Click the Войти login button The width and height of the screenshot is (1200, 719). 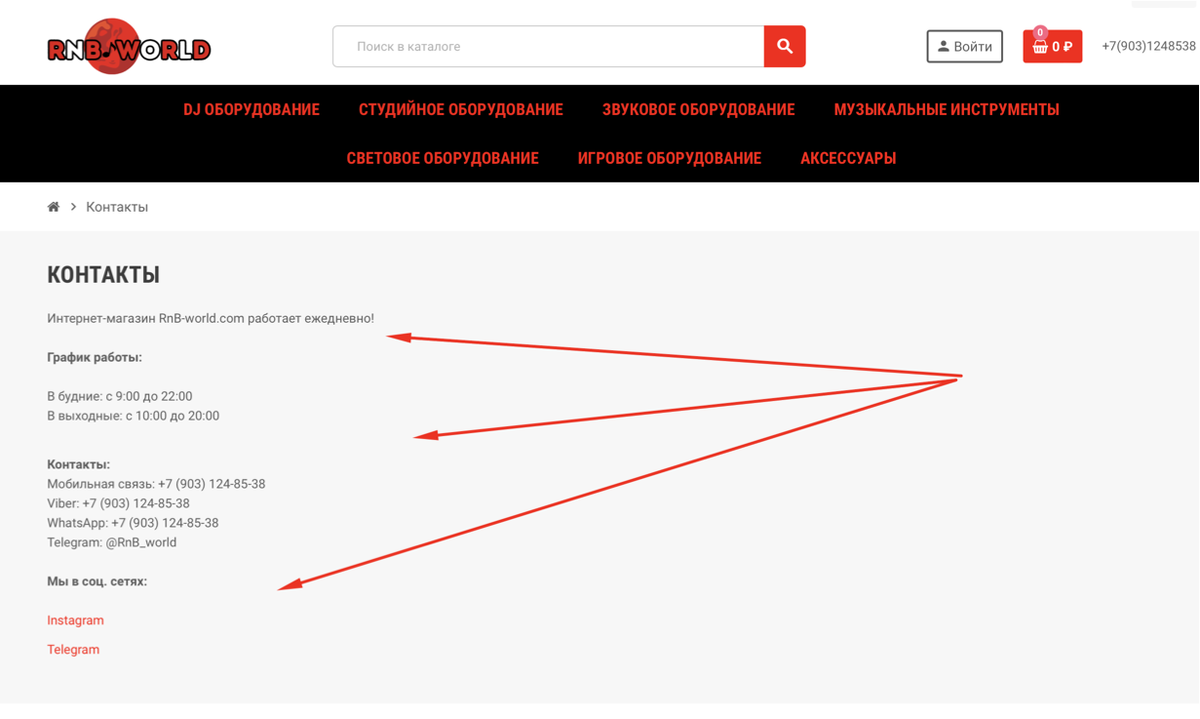tap(965, 46)
